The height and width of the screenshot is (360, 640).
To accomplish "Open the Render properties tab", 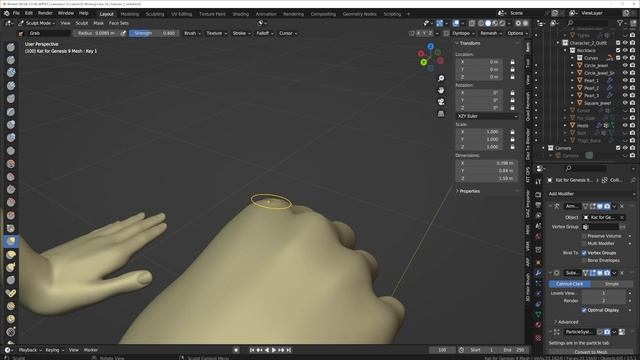I will (x=538, y=194).
